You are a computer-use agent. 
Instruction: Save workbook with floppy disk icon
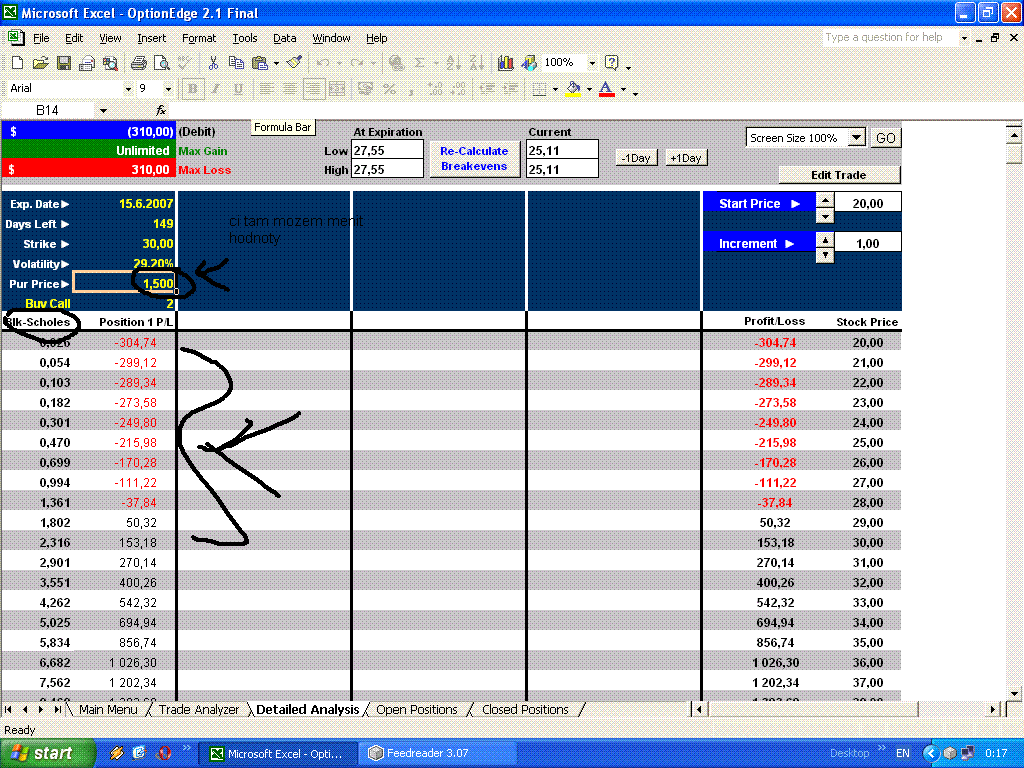click(63, 63)
